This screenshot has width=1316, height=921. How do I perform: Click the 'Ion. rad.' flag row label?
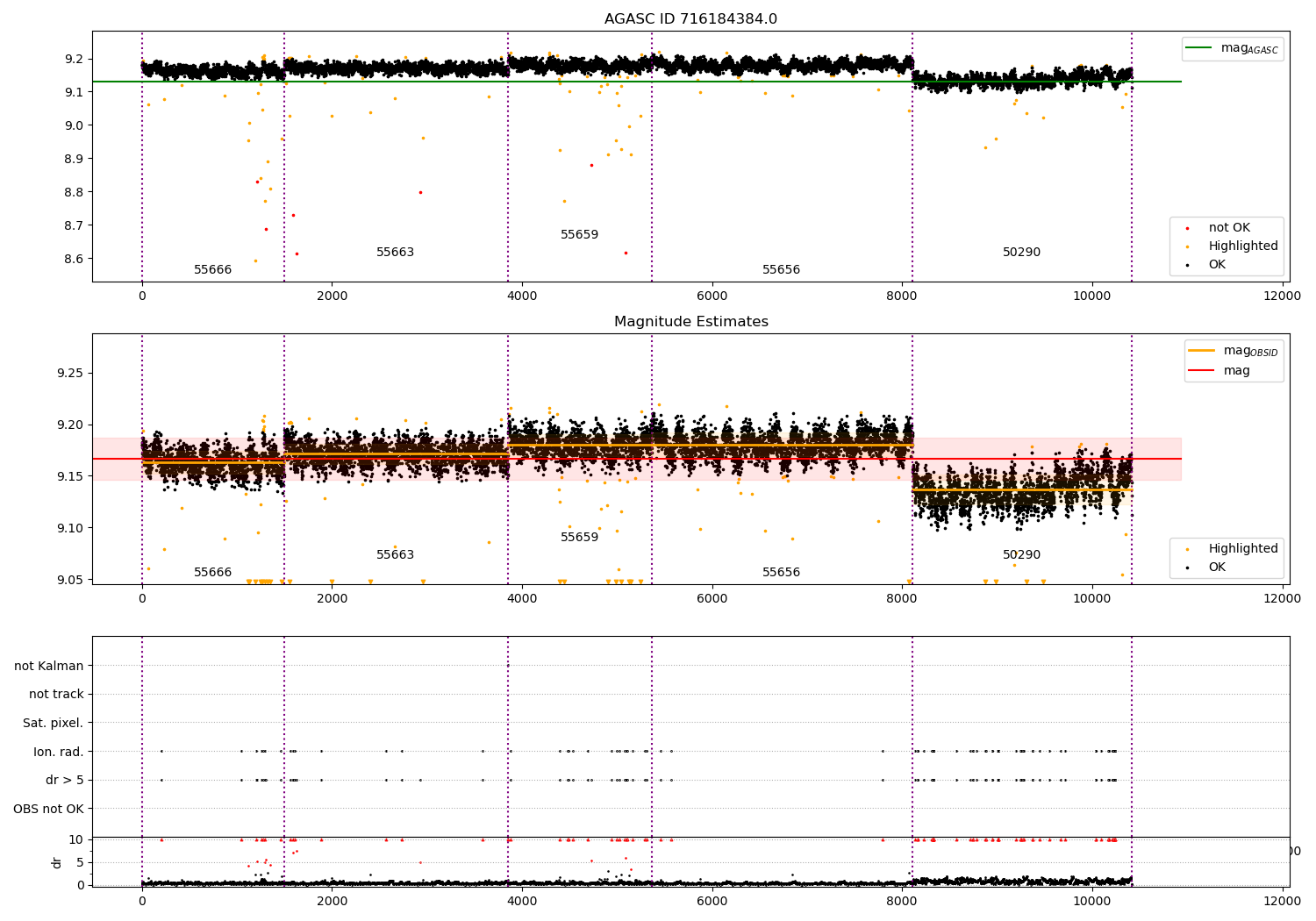[x=59, y=752]
